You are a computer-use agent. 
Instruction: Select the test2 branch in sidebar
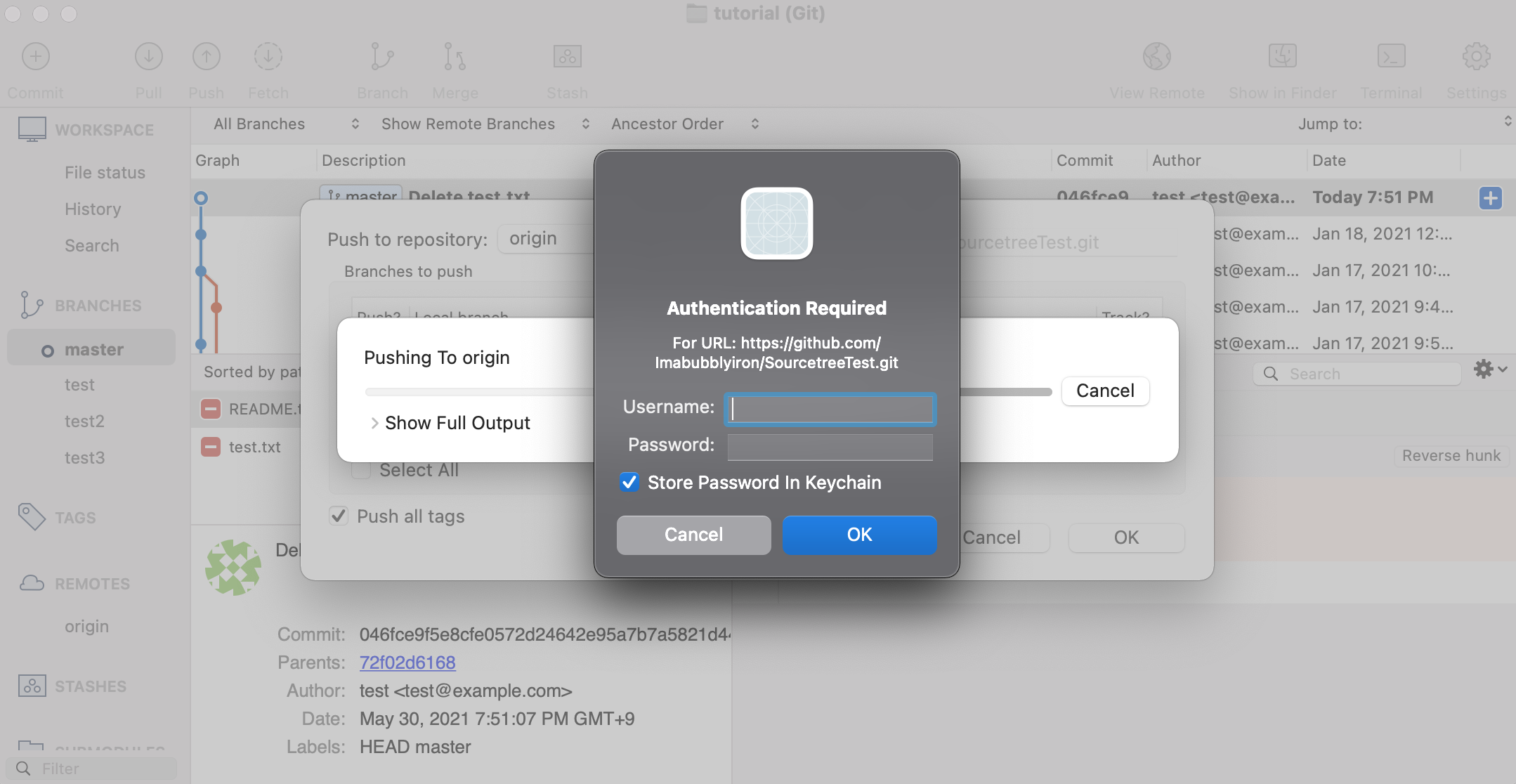coord(84,422)
